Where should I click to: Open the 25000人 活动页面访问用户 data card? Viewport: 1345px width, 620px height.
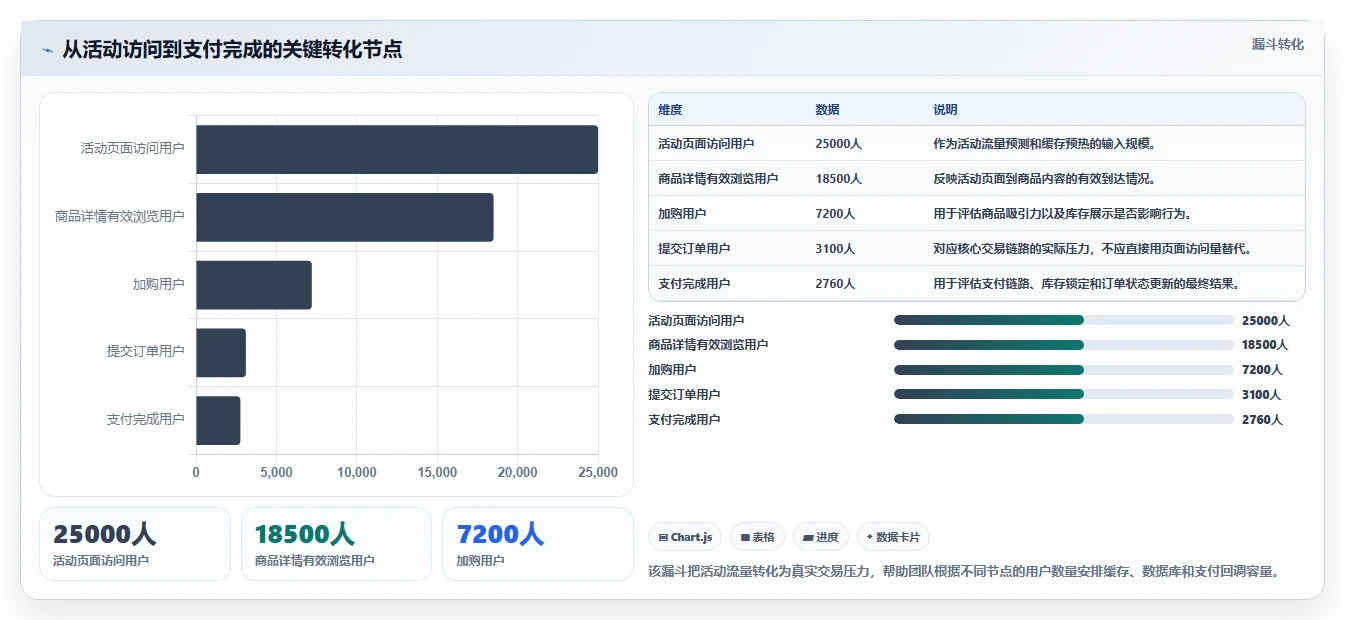(x=135, y=544)
